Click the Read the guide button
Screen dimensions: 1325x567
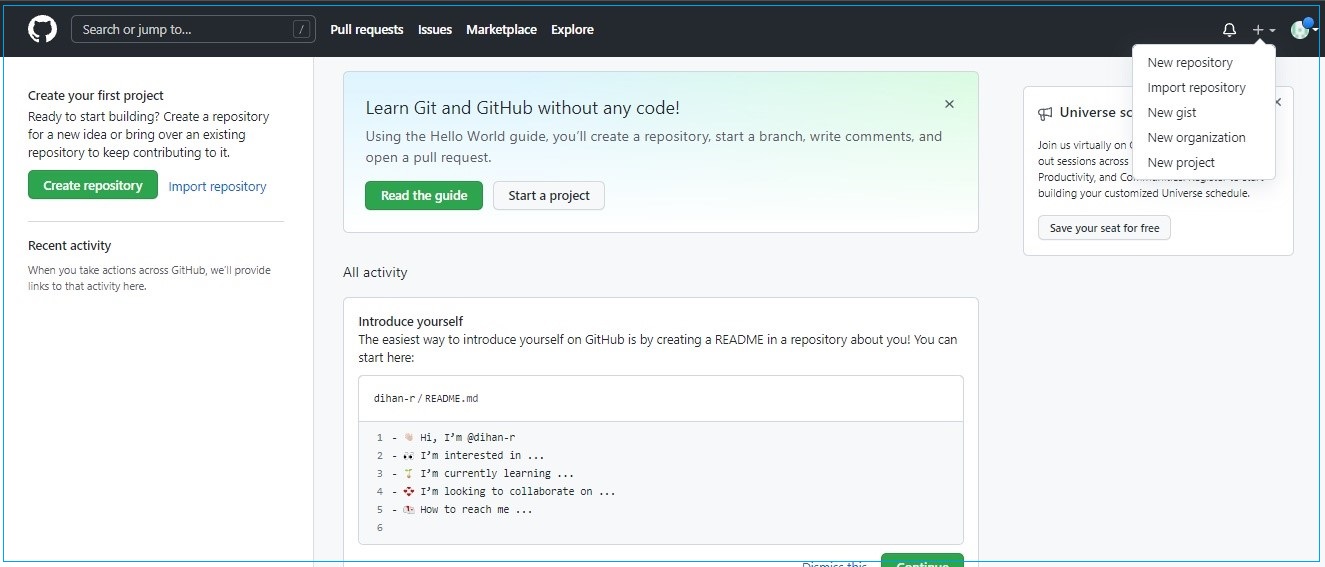pyautogui.click(x=424, y=195)
